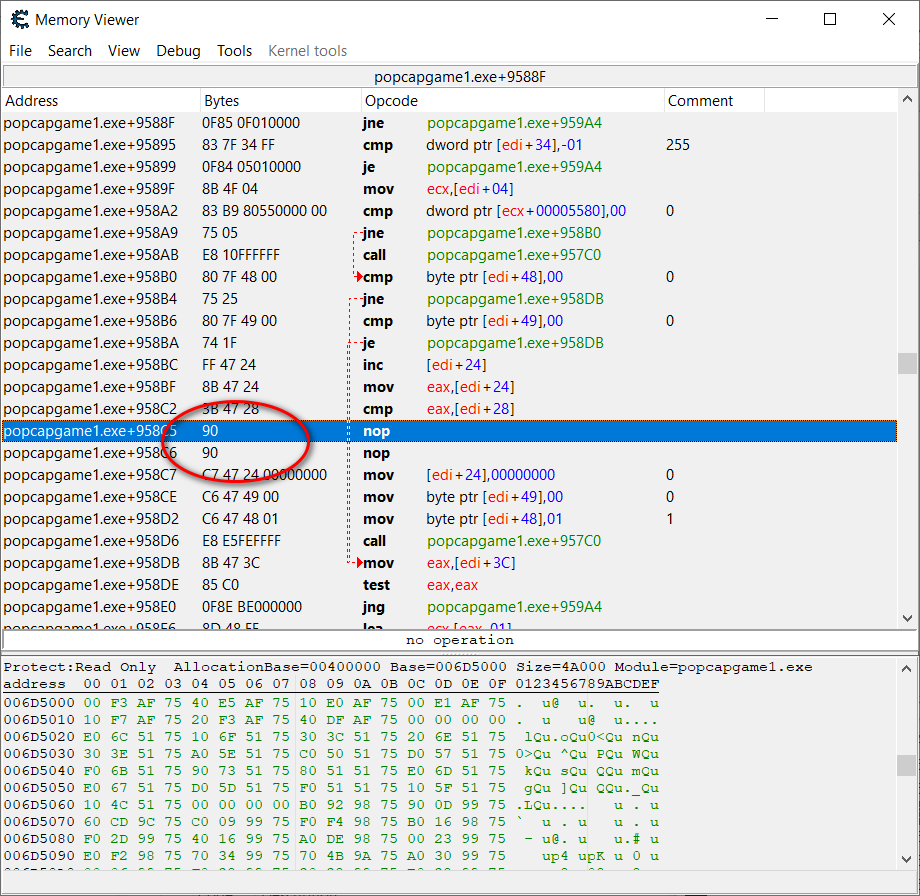Click hex row address 006D5030
Screen dimensions: 920x896
click(x=39, y=754)
